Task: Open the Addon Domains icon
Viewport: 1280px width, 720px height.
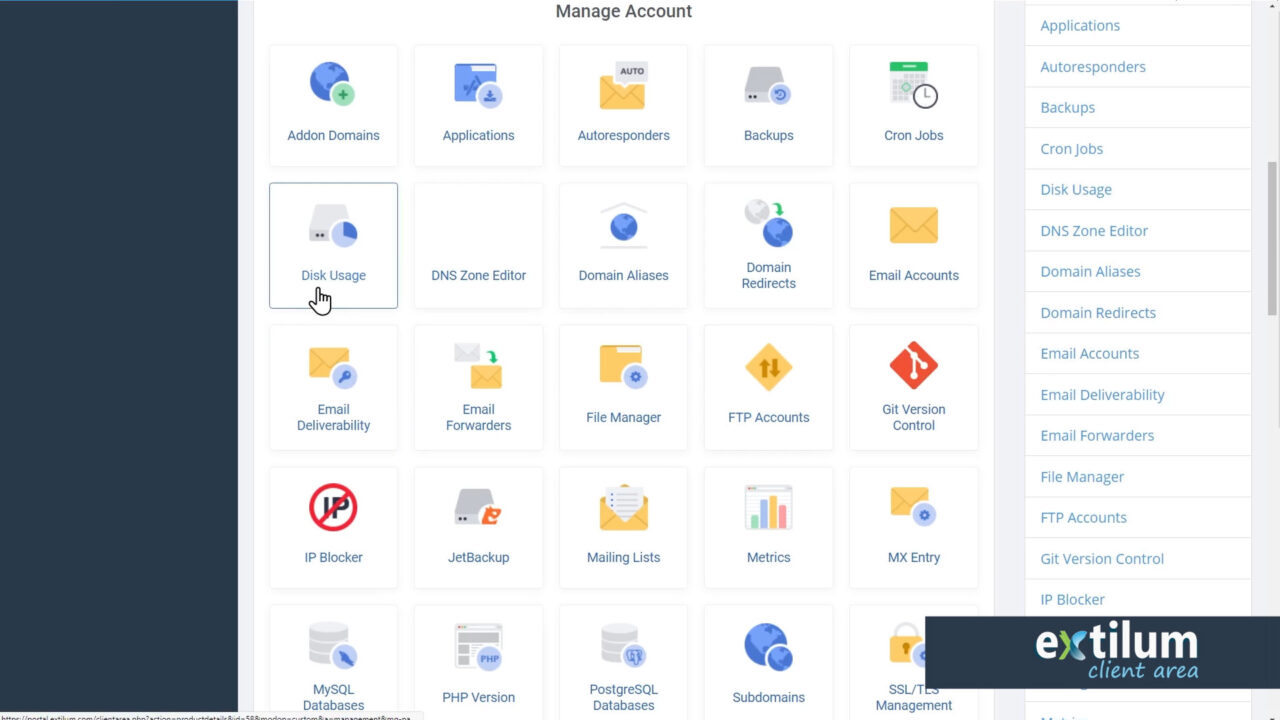Action: point(333,105)
